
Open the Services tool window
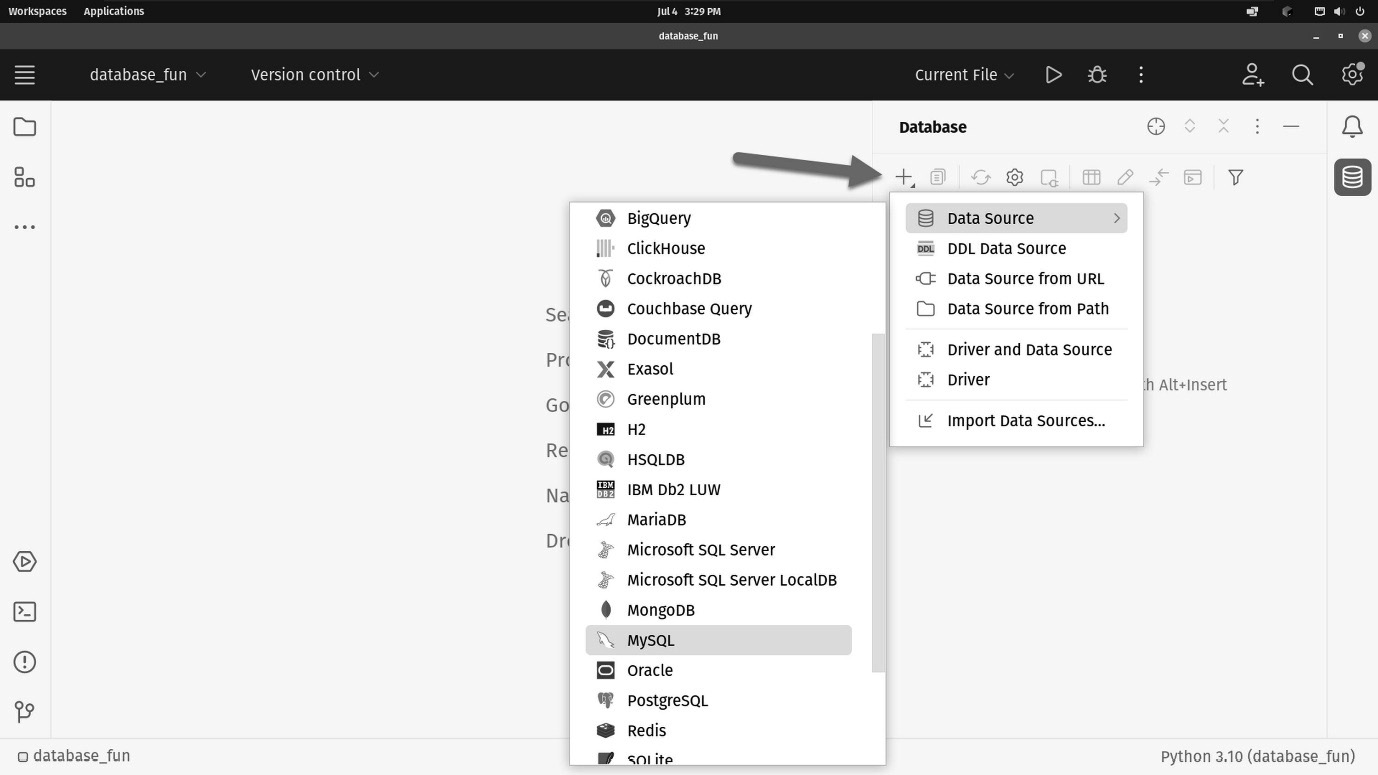coord(25,562)
